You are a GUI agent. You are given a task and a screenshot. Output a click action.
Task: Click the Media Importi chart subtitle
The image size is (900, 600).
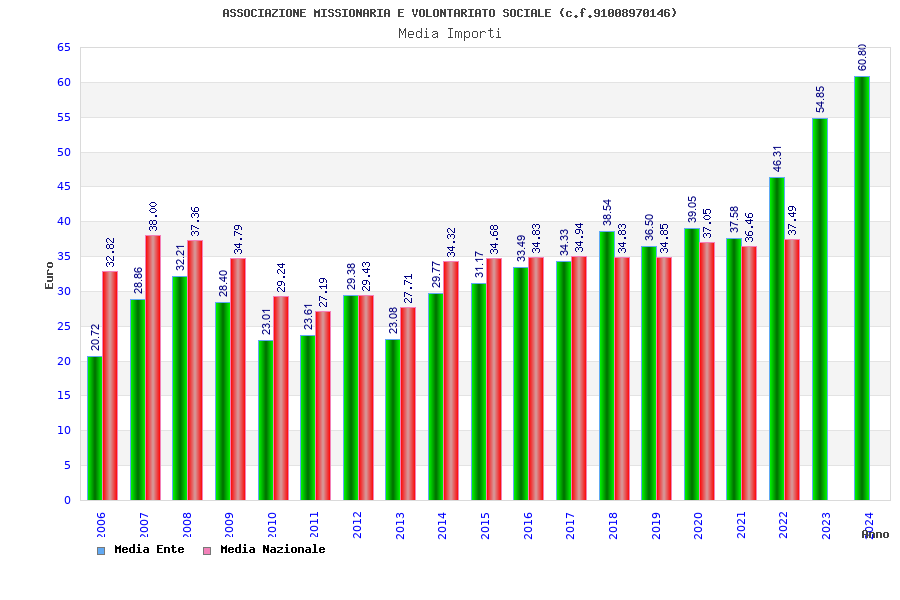pos(450,33)
